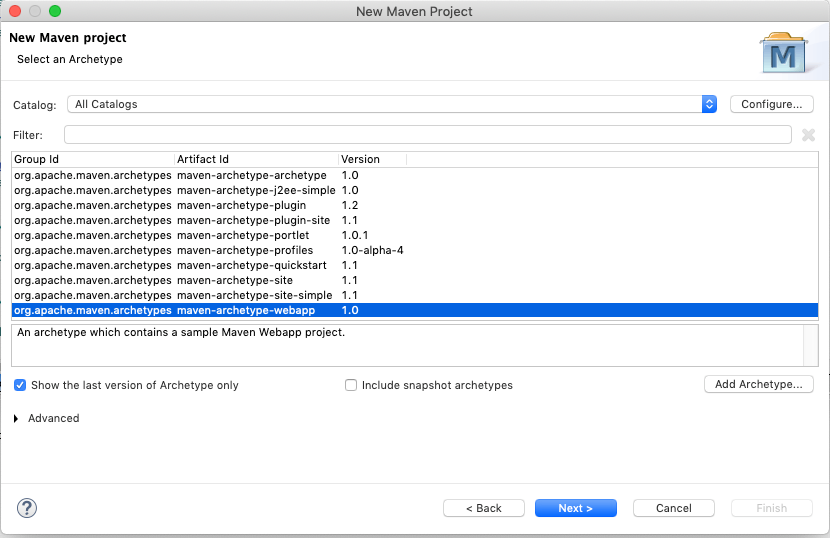The height and width of the screenshot is (538, 830).
Task: Proceed with the Next > button
Action: pos(575,508)
